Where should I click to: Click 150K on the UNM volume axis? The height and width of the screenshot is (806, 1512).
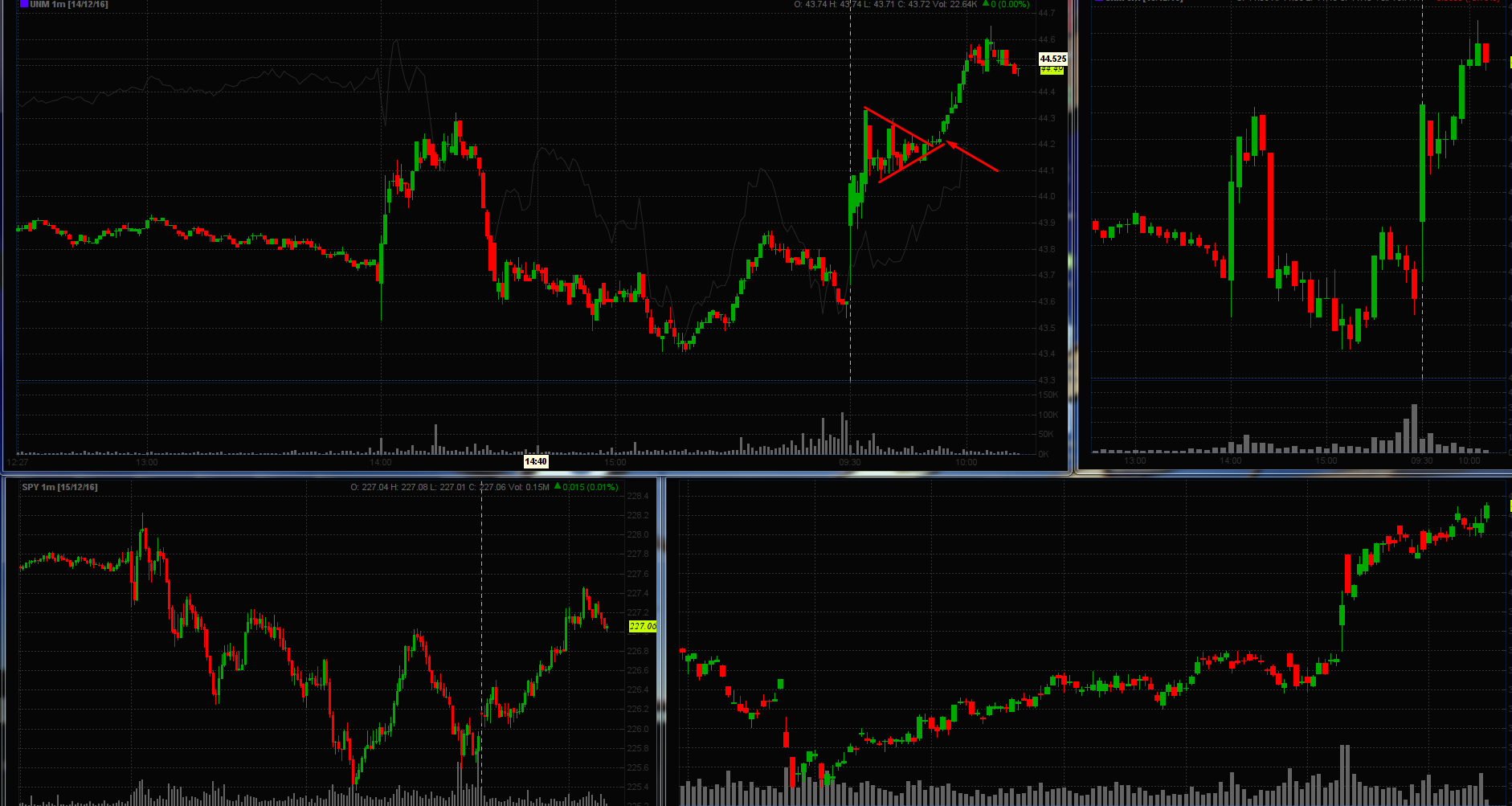[1048, 395]
